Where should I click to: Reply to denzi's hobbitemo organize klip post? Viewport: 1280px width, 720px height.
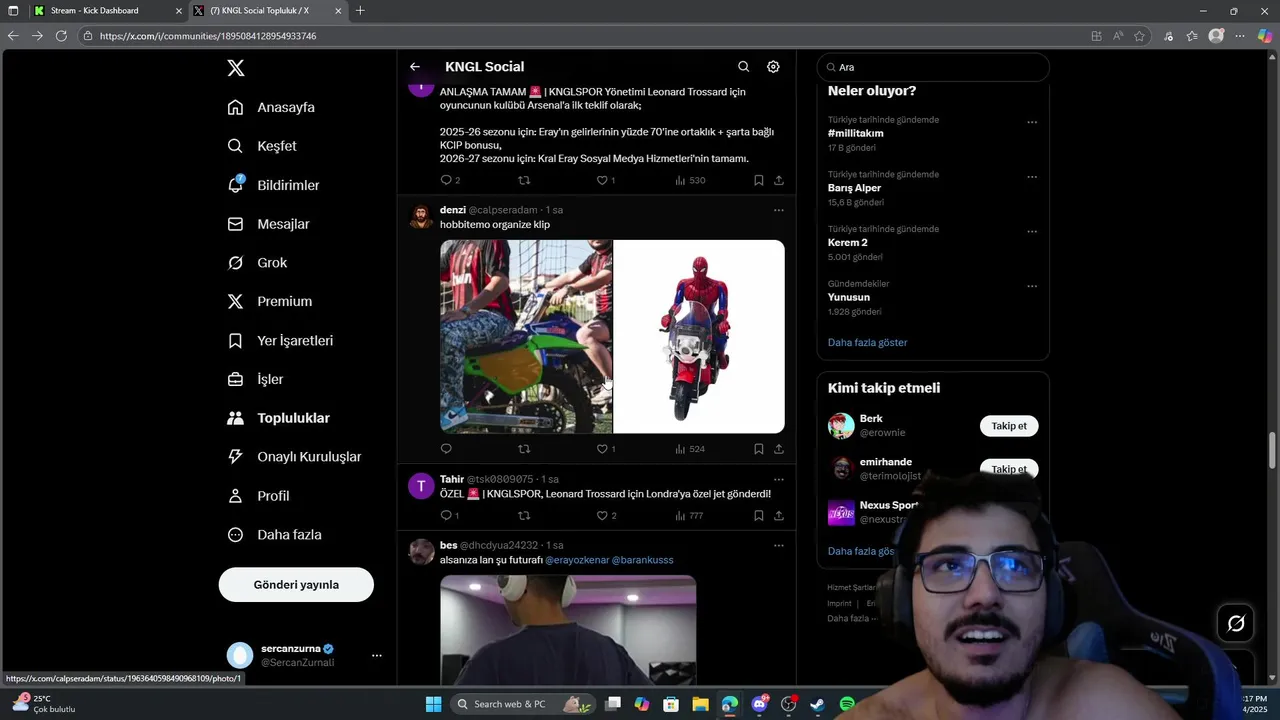coord(446,449)
